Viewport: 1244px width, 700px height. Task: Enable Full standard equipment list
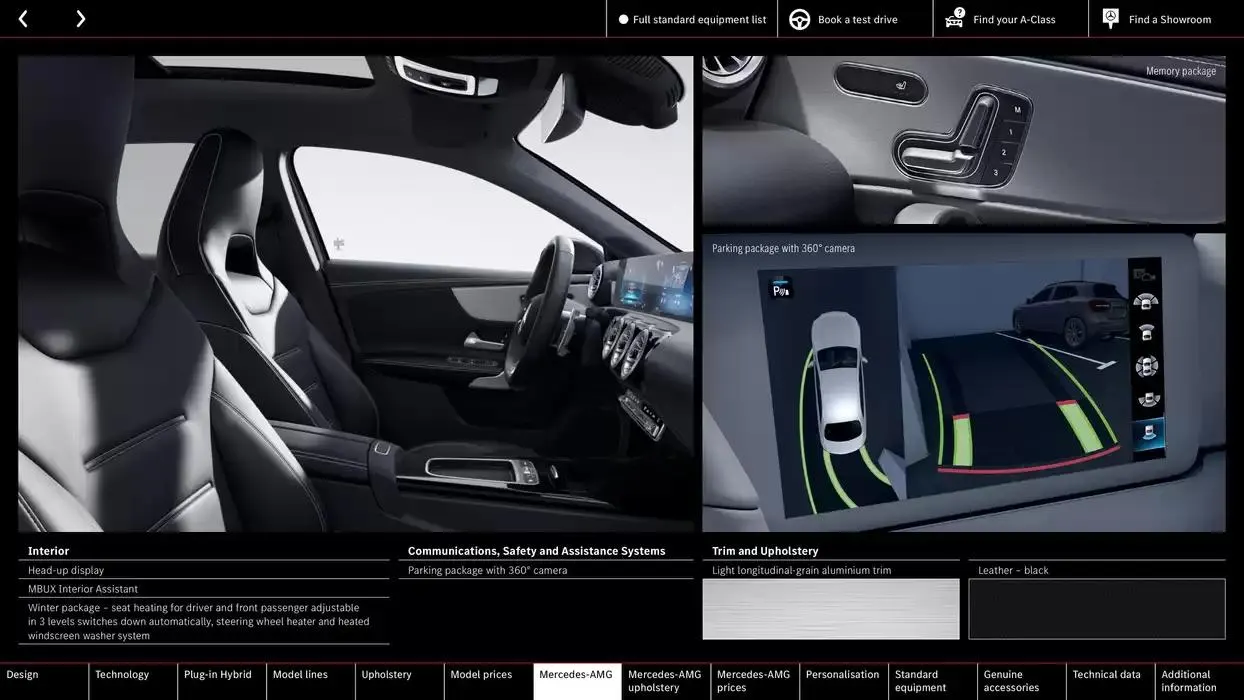coord(690,18)
